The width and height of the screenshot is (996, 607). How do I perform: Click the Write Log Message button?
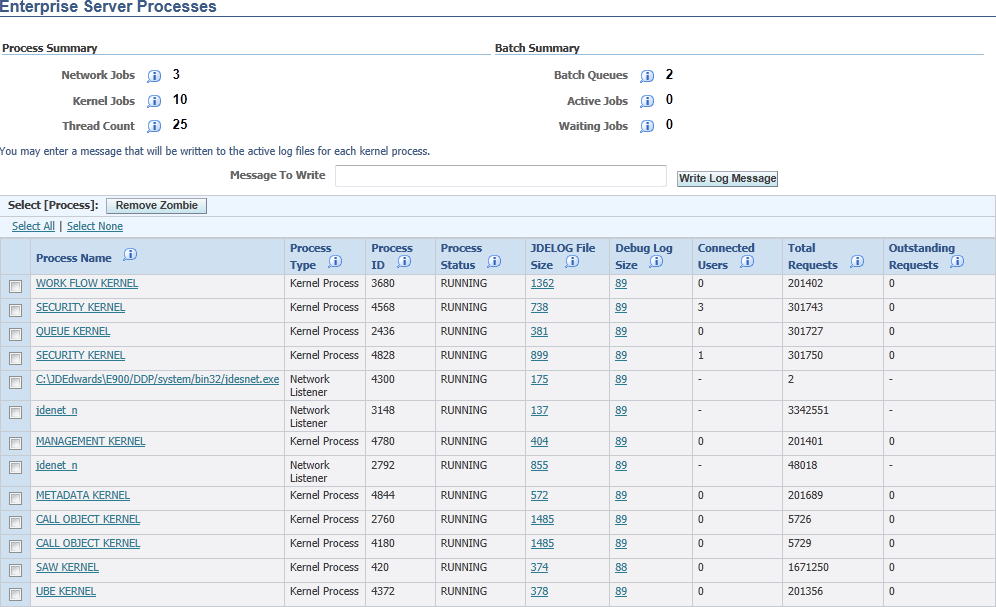pyautogui.click(x=727, y=178)
